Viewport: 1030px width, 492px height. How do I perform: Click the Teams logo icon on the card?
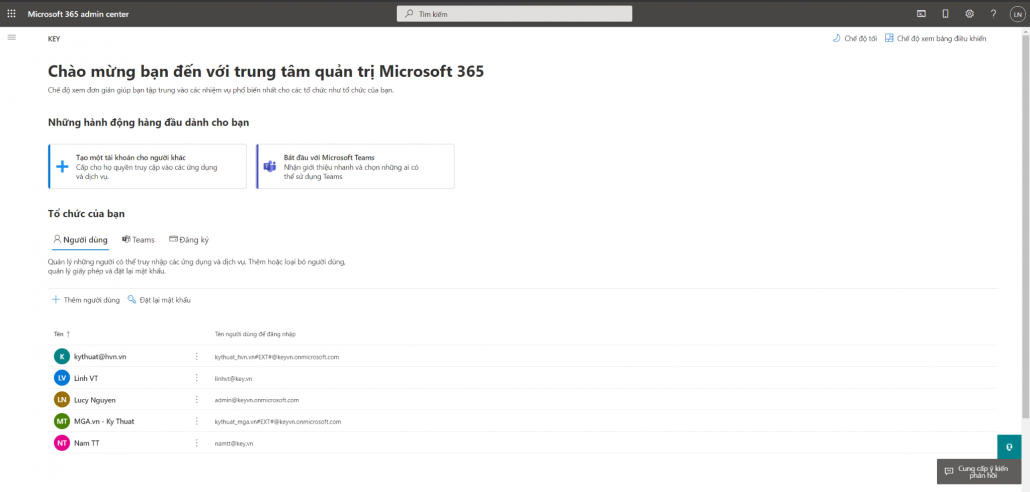(269, 166)
